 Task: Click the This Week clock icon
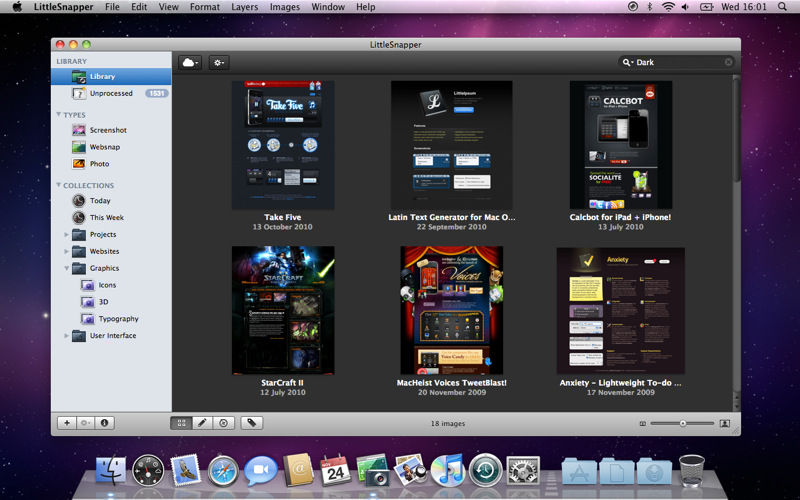click(79, 217)
